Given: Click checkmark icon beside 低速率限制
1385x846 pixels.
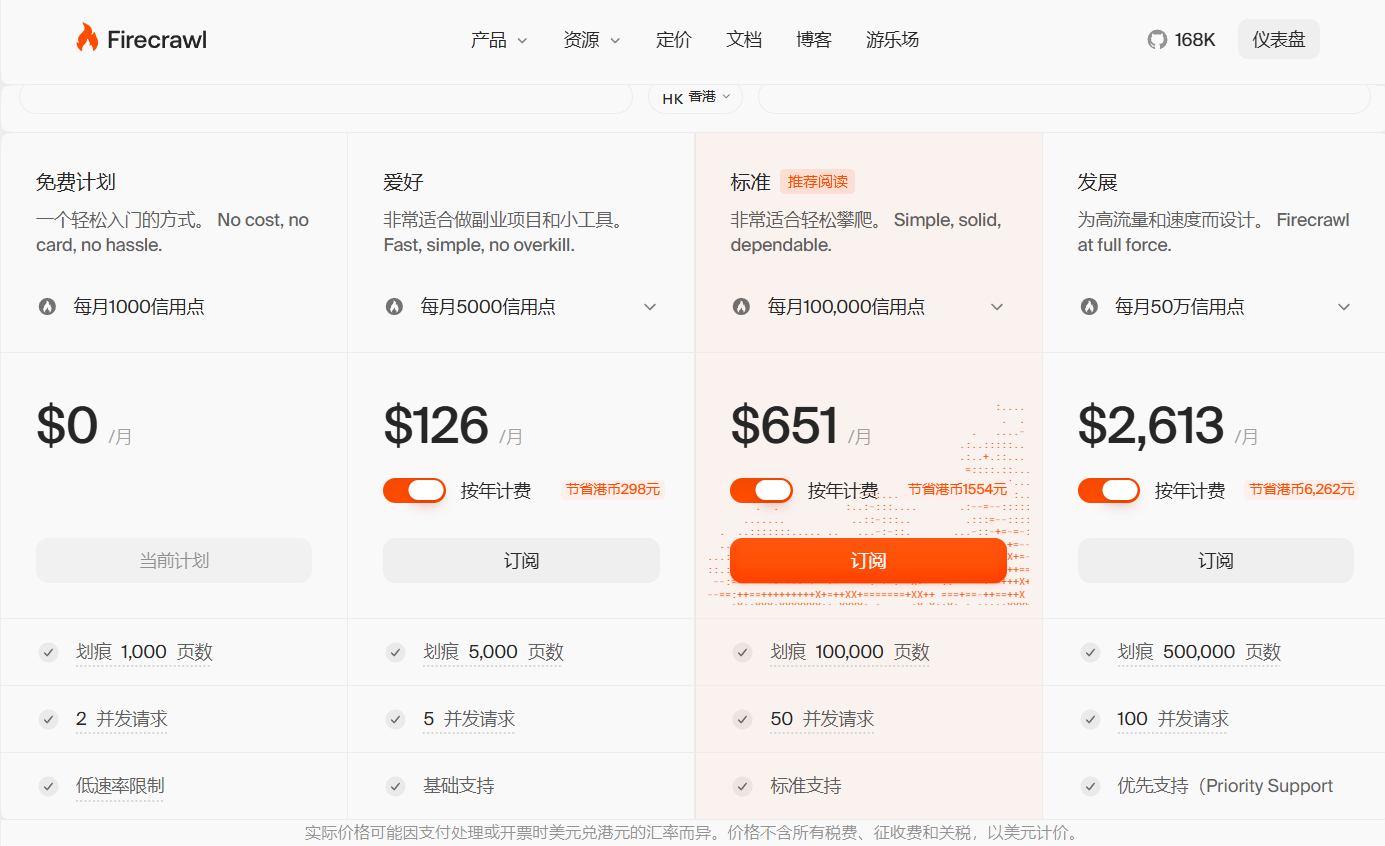Looking at the screenshot, I should pyautogui.click(x=48, y=786).
